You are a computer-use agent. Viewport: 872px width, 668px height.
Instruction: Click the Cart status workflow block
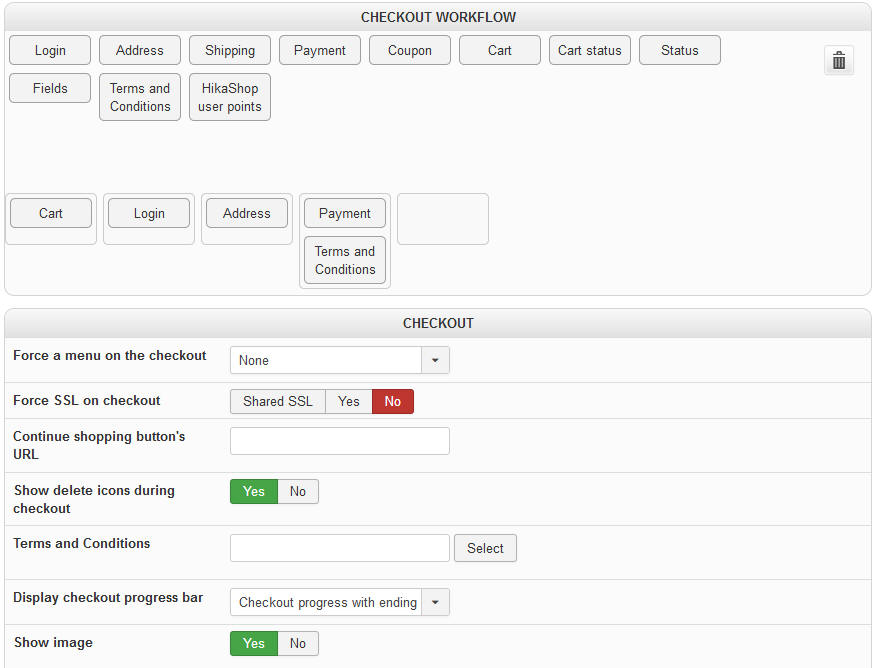coord(590,50)
